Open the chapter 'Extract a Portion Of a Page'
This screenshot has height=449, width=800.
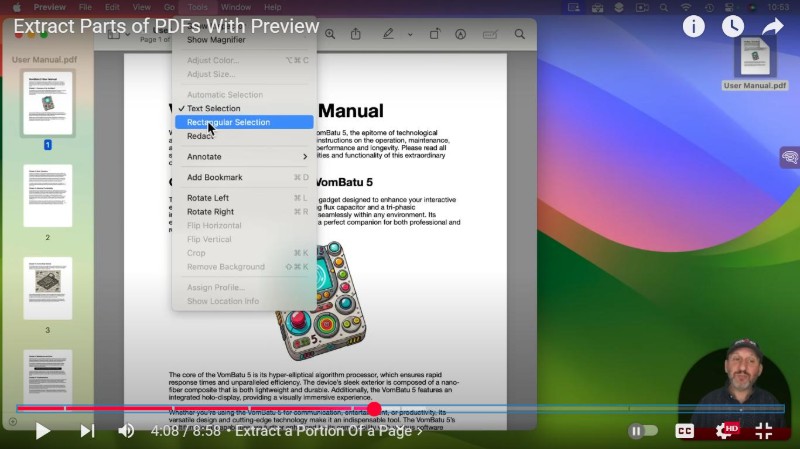point(329,431)
